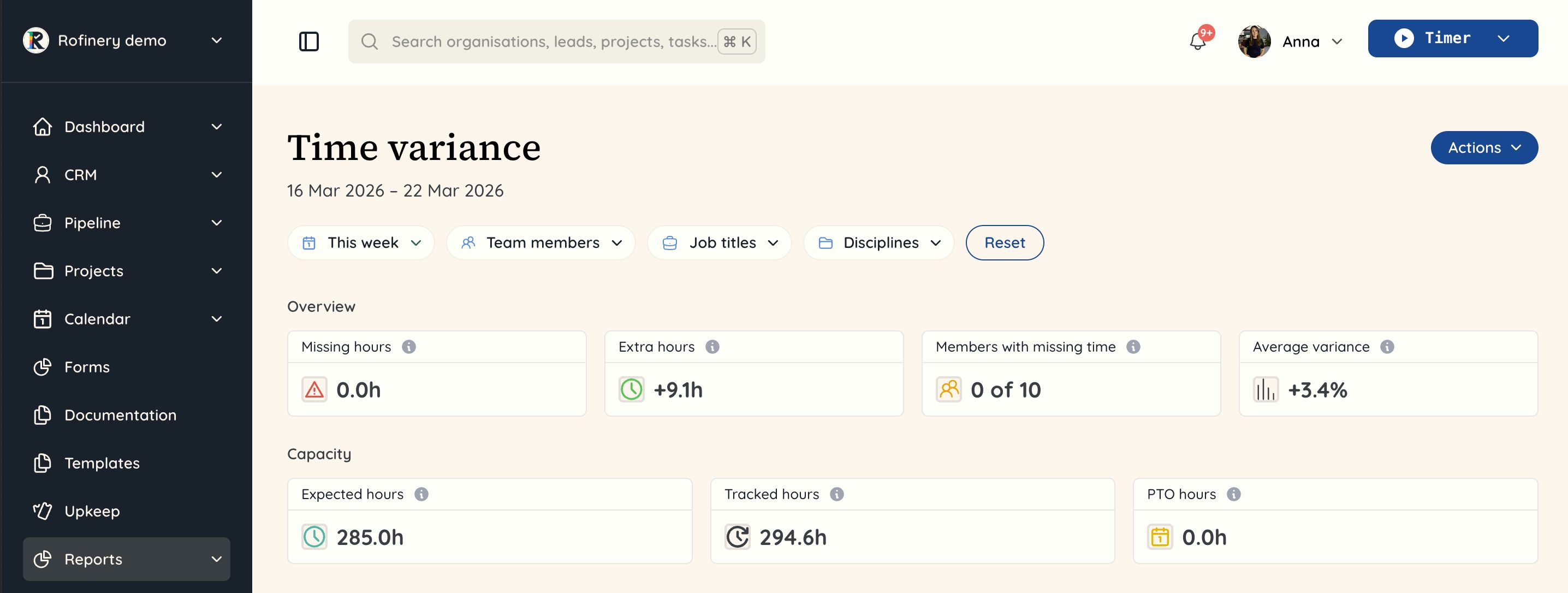Click the Members with missing time info icon

coord(1133,346)
